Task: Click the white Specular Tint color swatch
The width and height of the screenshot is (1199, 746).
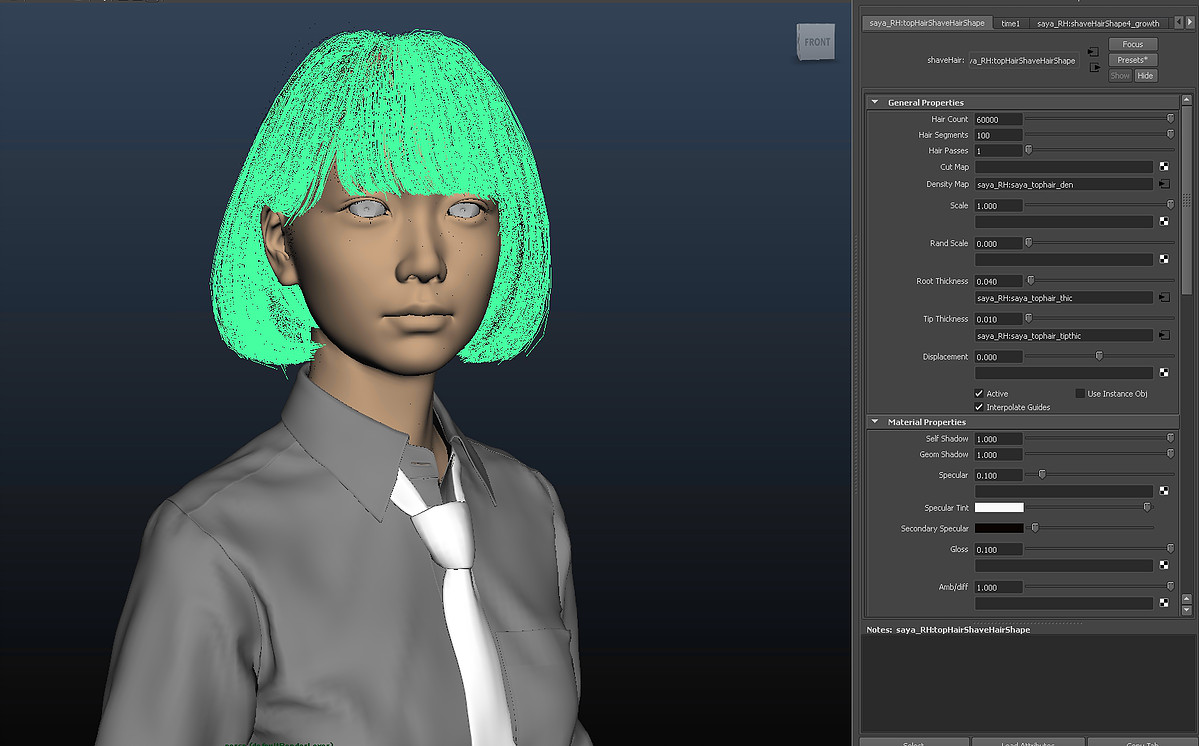Action: pyautogui.click(x=999, y=508)
